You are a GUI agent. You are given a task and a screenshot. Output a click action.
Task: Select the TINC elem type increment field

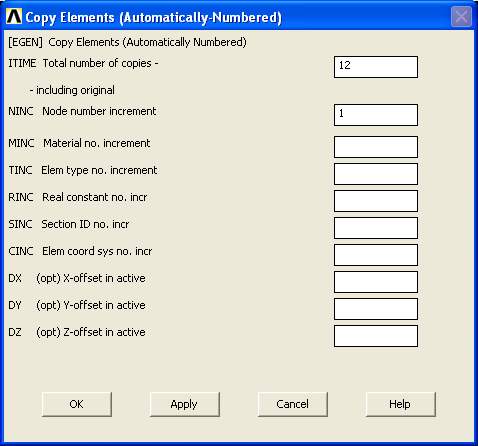[x=376, y=174]
